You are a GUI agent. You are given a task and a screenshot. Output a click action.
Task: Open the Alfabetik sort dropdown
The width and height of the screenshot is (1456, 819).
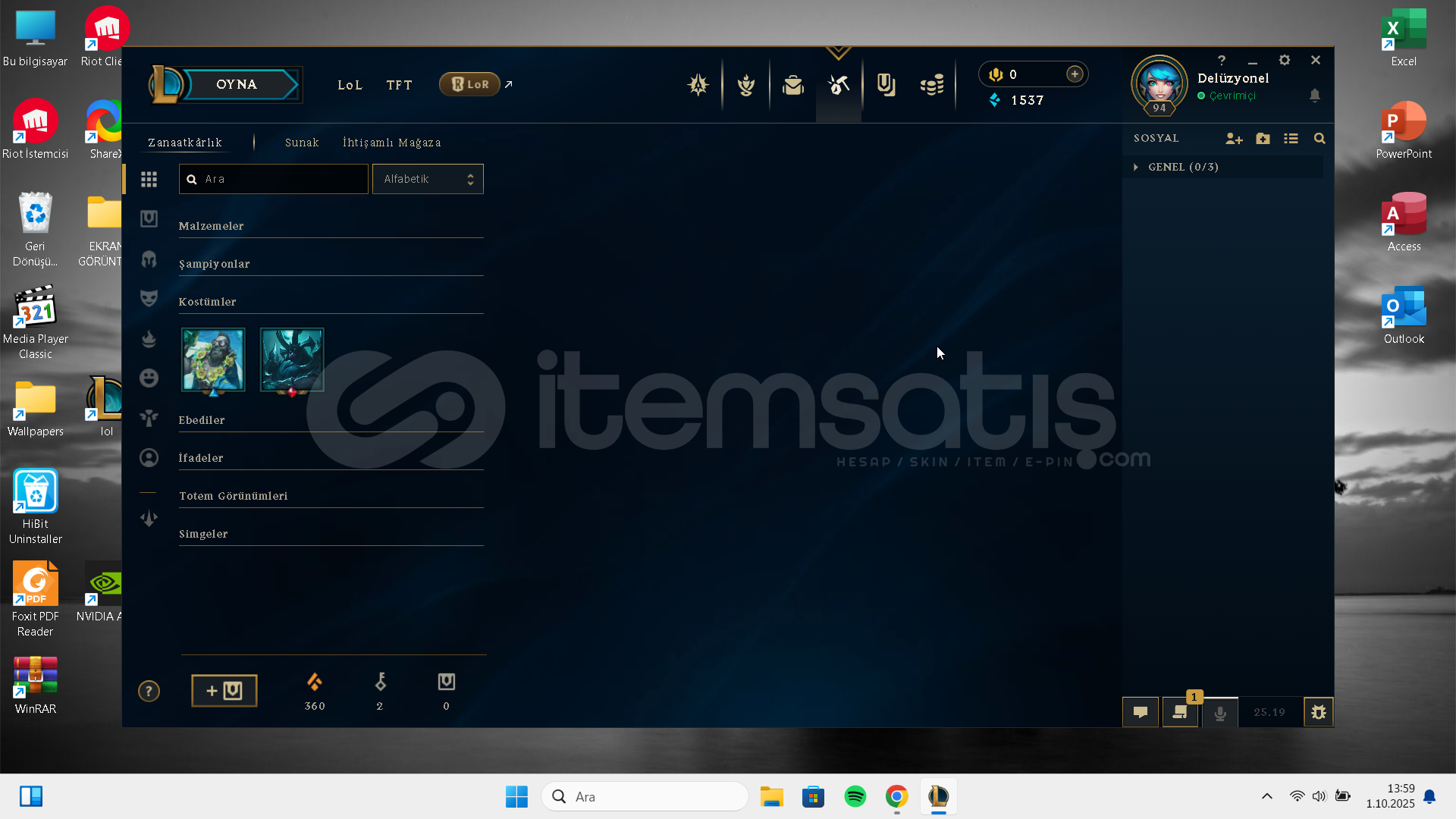[428, 179]
